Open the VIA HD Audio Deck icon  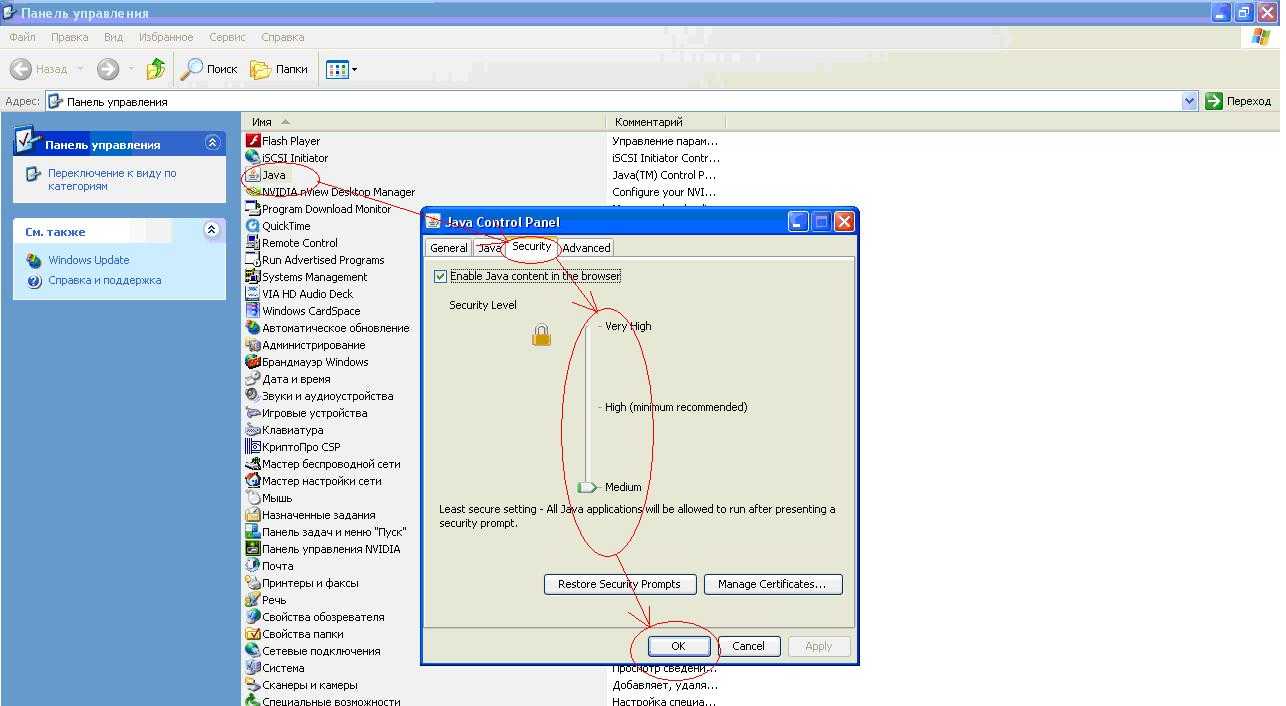pos(254,294)
